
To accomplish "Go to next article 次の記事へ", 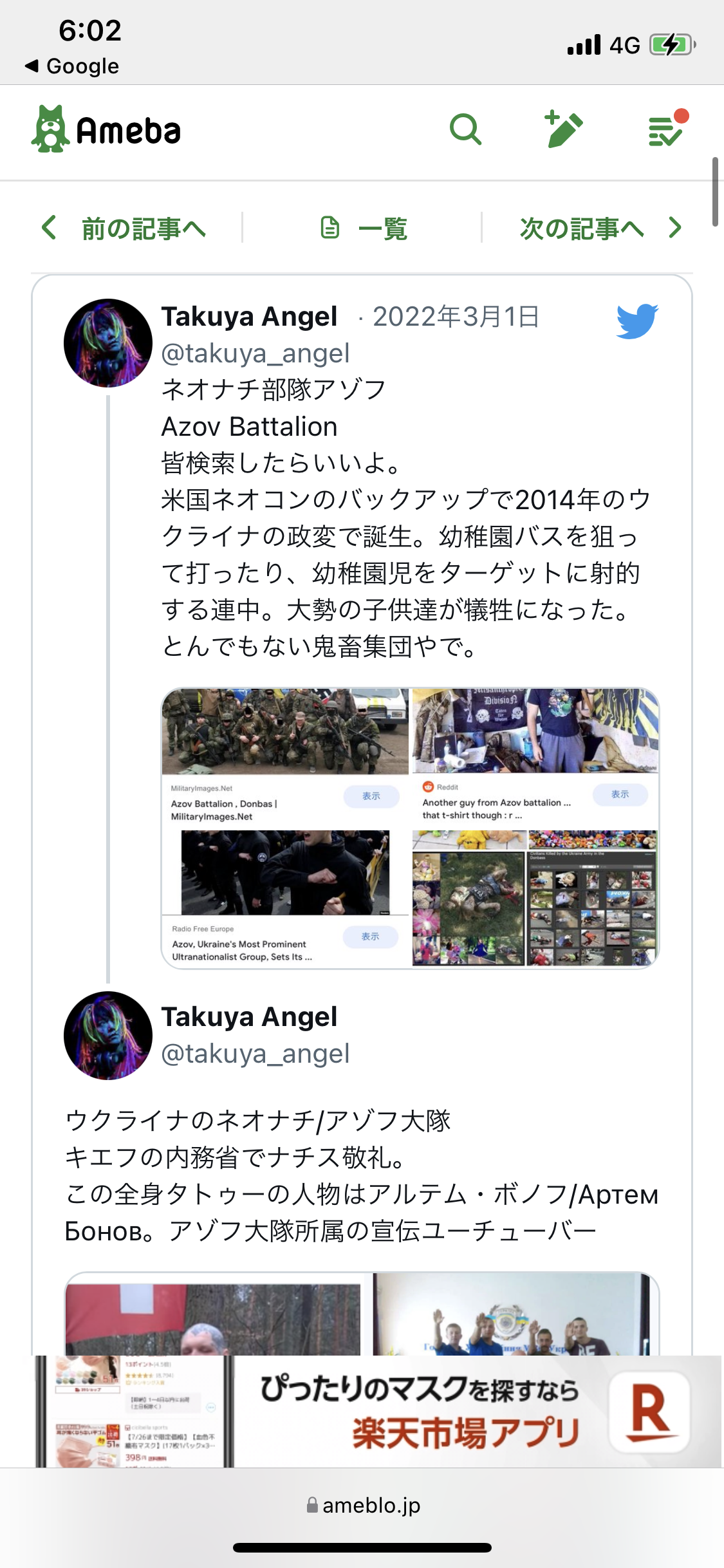I will click(601, 229).
